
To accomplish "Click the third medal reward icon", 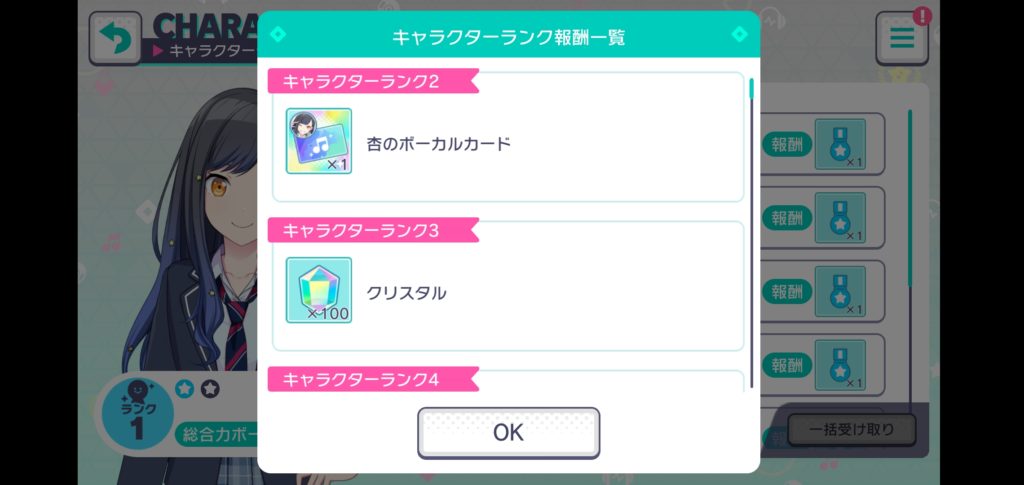I will [840, 292].
